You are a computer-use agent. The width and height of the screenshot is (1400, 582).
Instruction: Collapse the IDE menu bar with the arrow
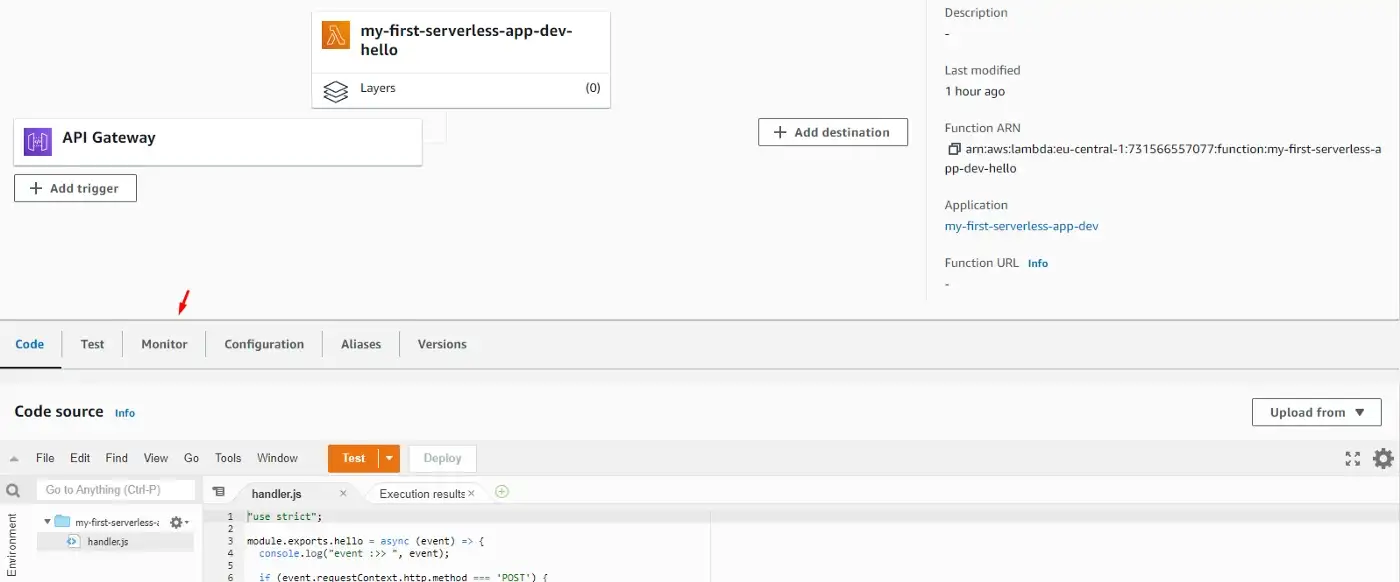(x=14, y=459)
